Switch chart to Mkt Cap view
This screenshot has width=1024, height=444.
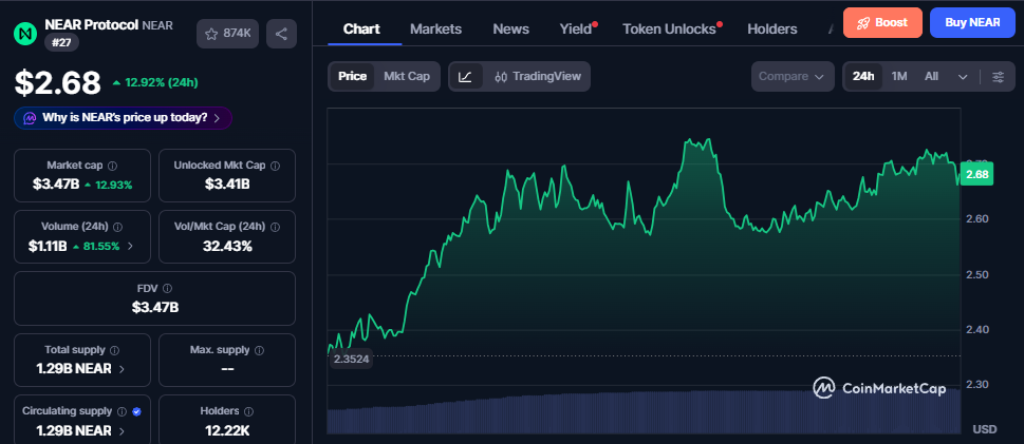click(407, 76)
